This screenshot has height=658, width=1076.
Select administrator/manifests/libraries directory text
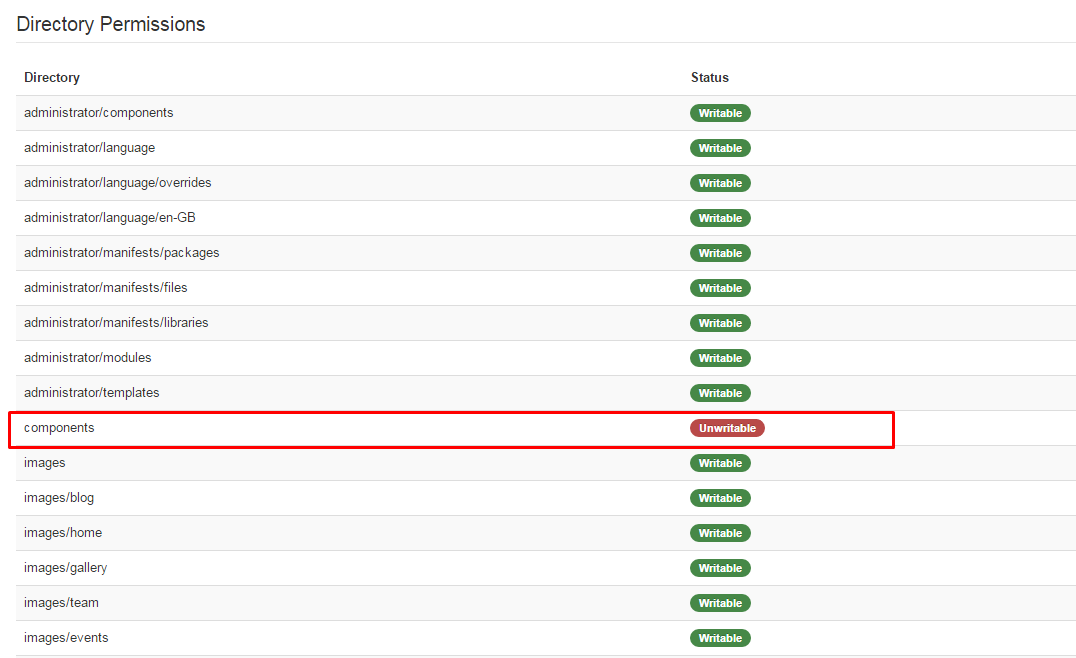click(116, 322)
